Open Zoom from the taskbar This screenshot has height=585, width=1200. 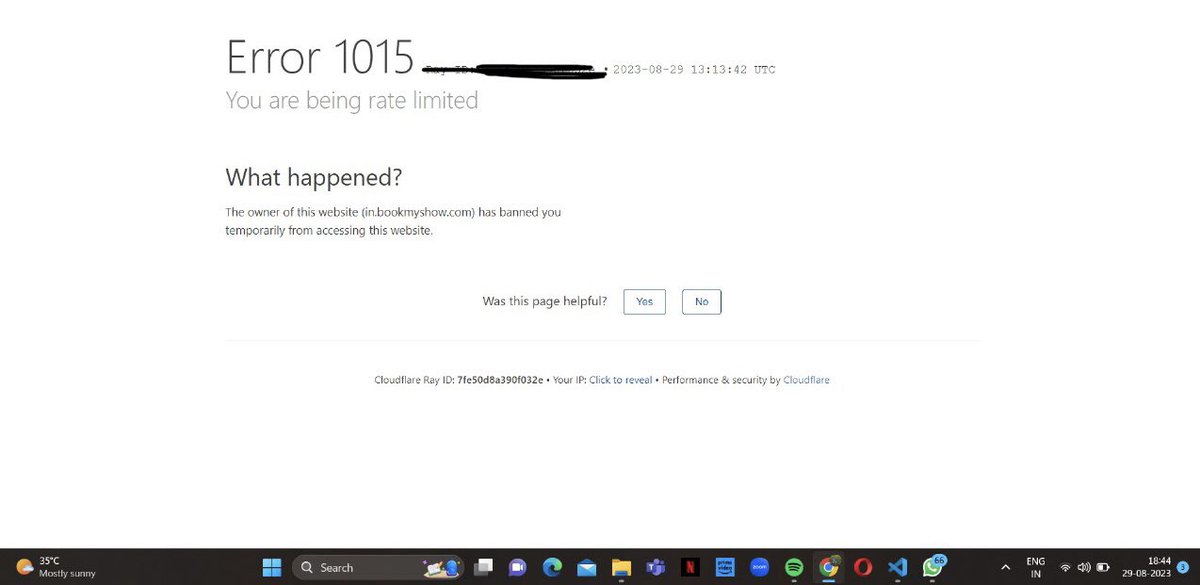pos(759,567)
